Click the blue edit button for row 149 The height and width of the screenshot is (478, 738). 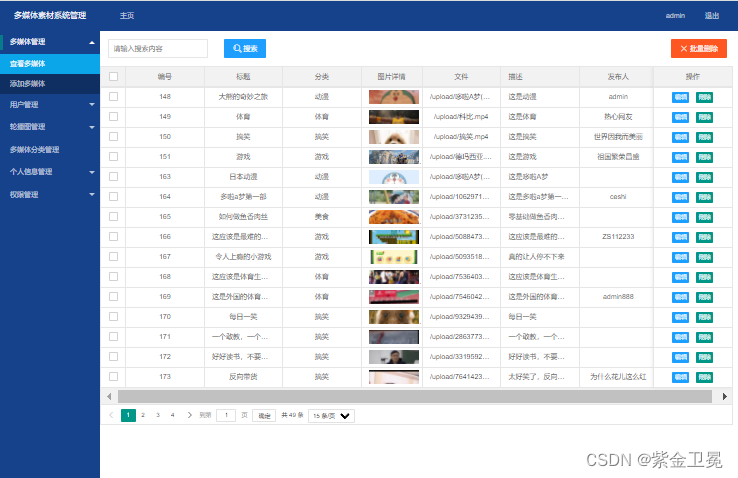coord(680,117)
